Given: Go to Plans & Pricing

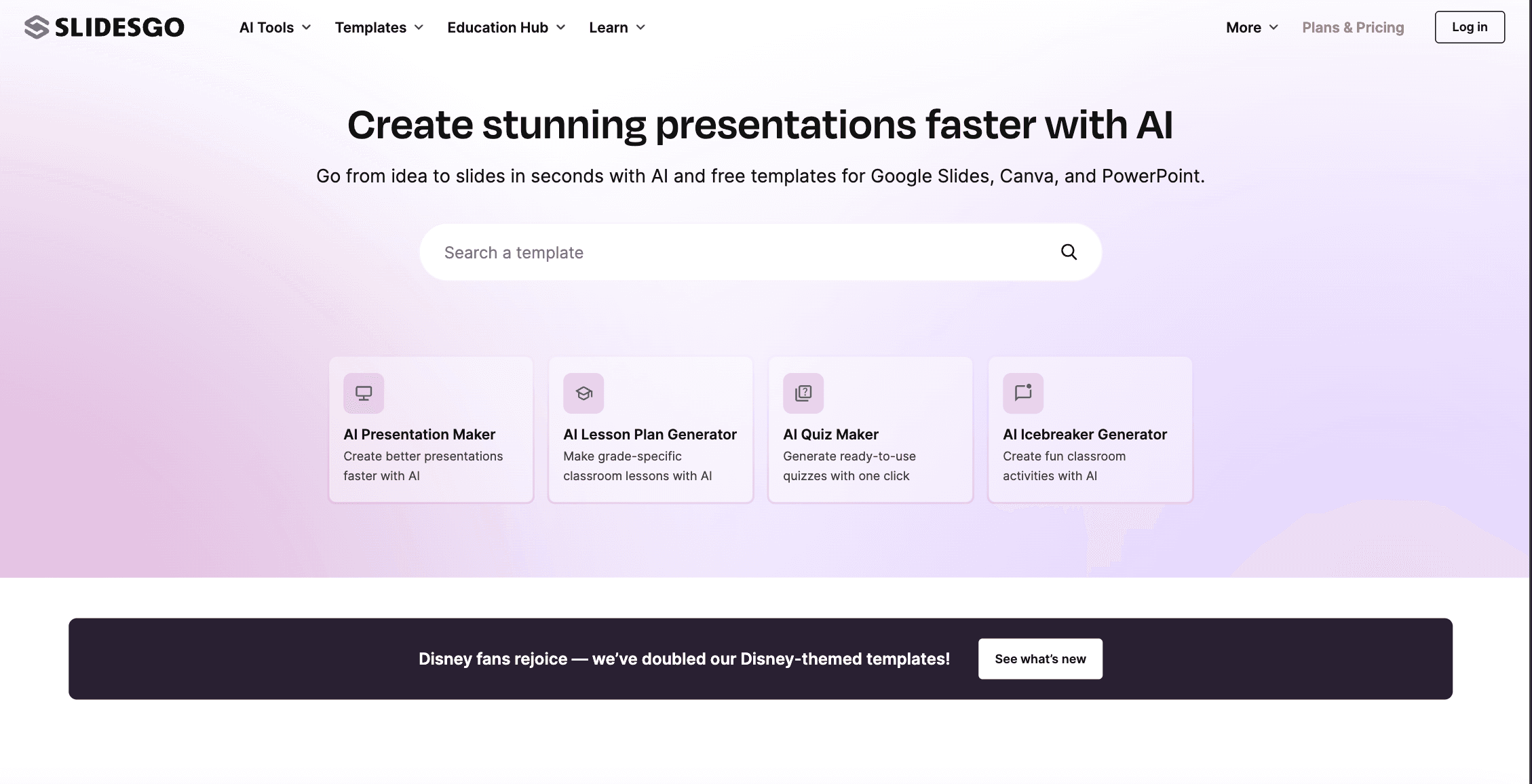Looking at the screenshot, I should (x=1353, y=28).
